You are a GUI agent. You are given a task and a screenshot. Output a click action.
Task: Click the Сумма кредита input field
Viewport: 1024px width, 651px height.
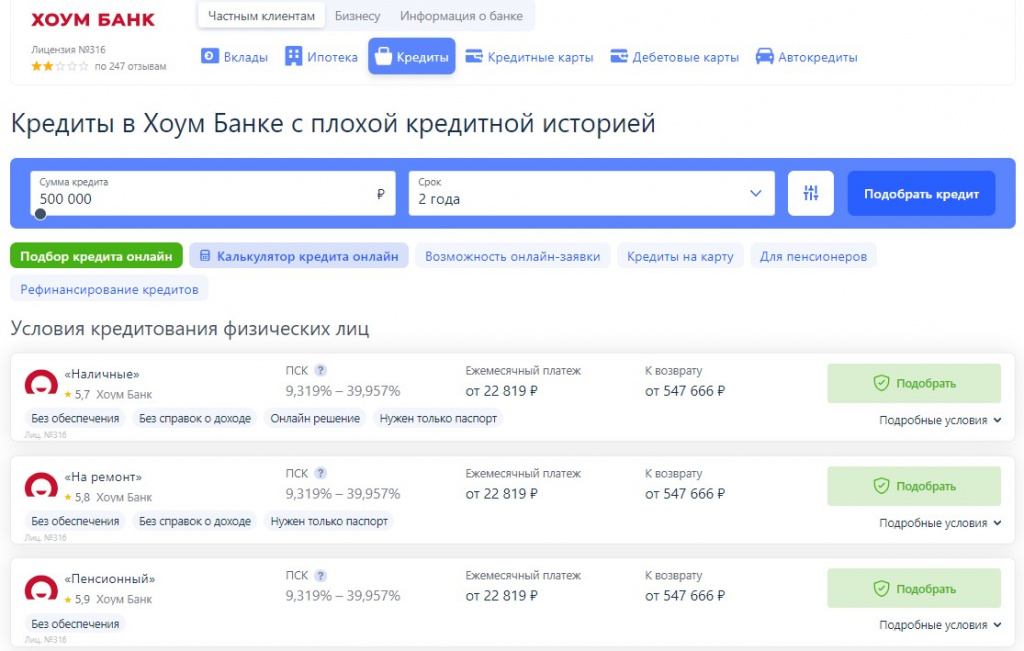tap(213, 193)
